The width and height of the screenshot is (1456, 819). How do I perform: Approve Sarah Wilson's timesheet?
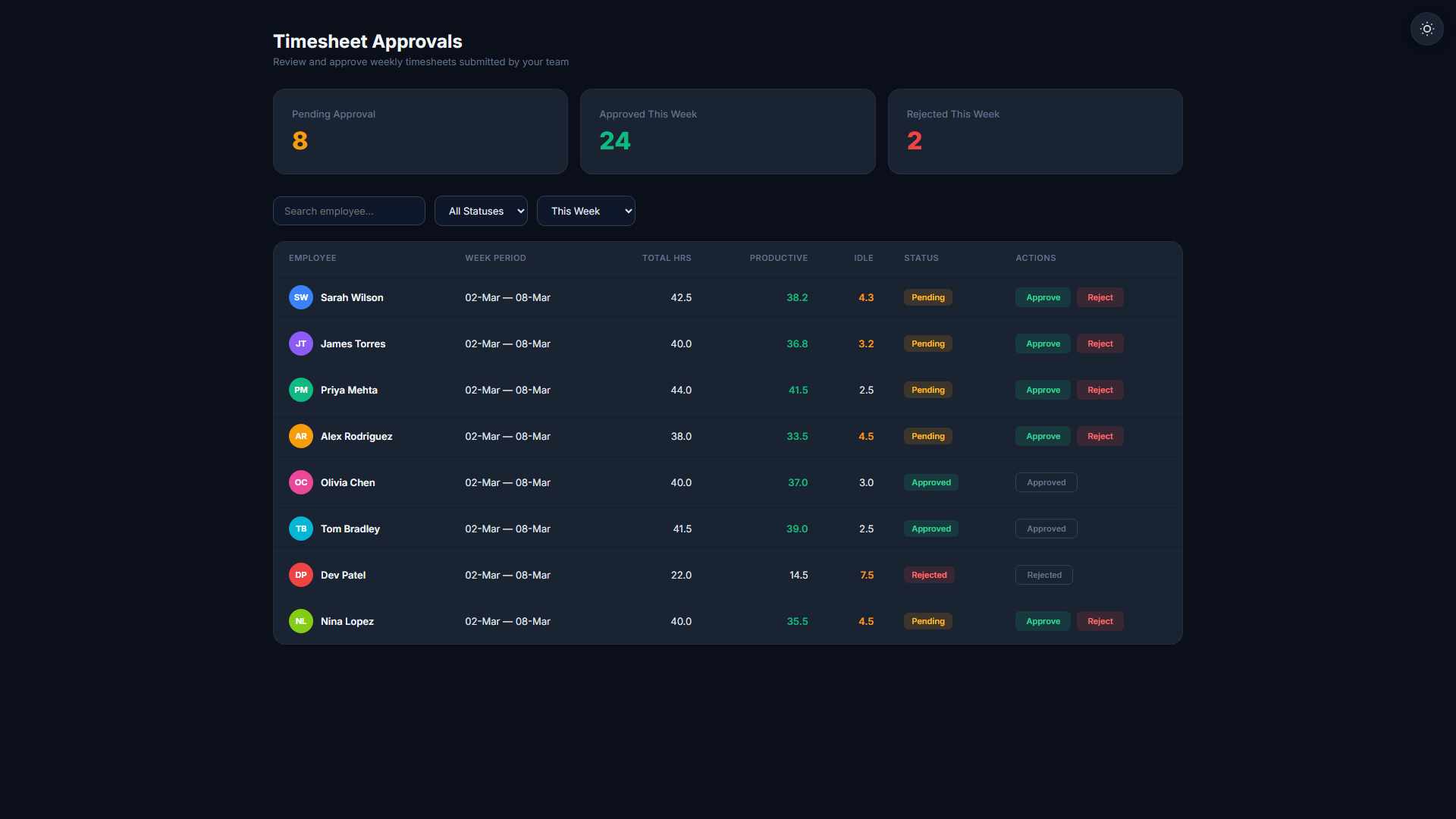(1043, 297)
